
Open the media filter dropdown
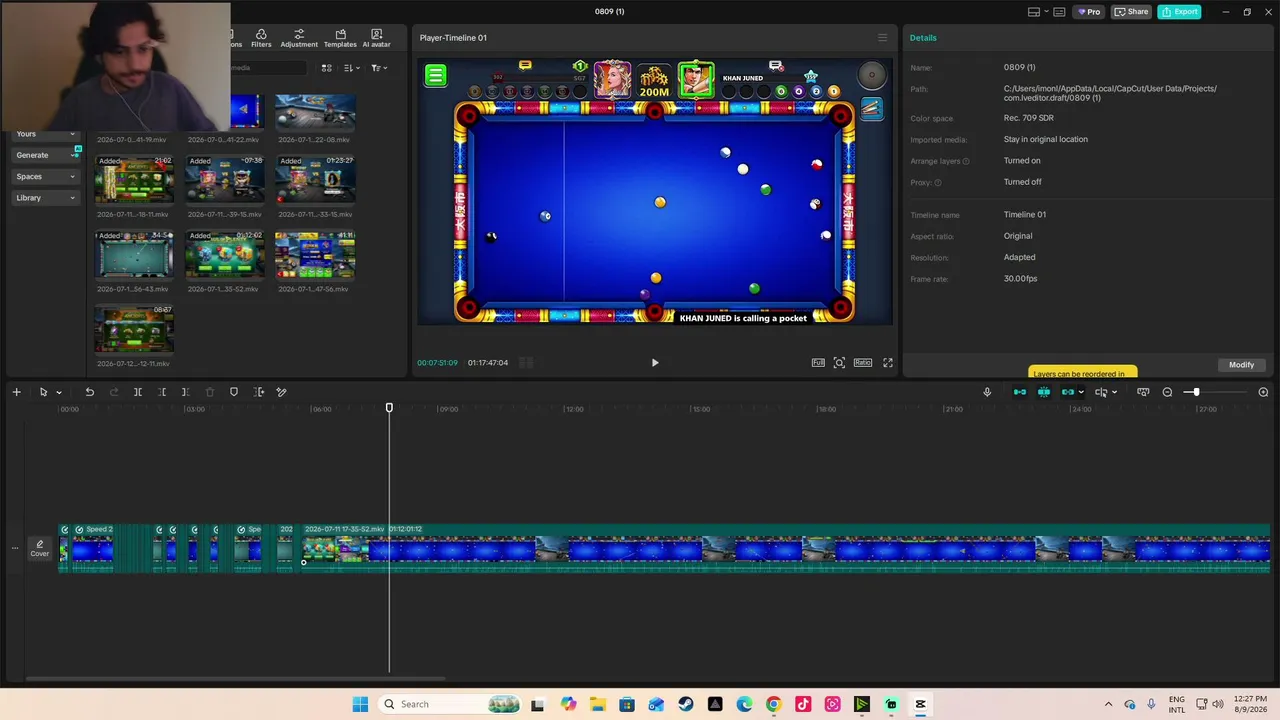379,68
